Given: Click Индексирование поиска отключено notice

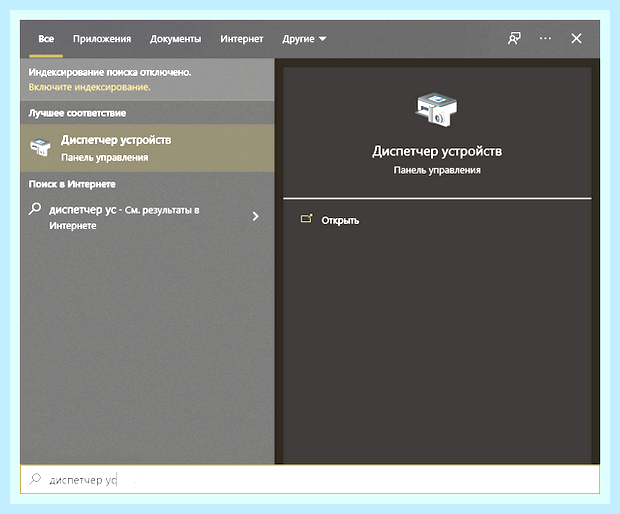Looking at the screenshot, I should pyautogui.click(x=110, y=72).
